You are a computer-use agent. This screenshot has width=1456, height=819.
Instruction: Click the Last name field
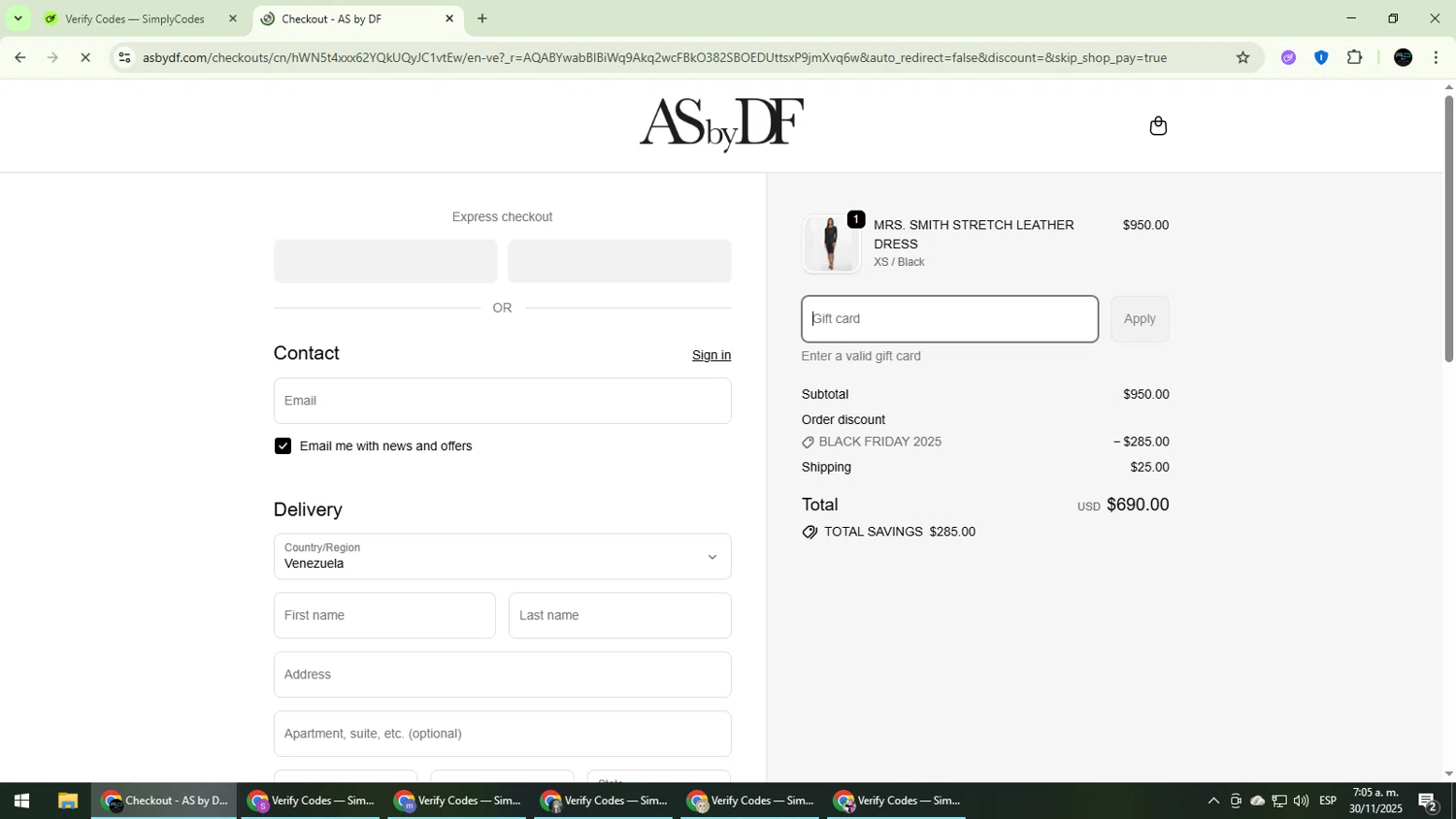619,615
